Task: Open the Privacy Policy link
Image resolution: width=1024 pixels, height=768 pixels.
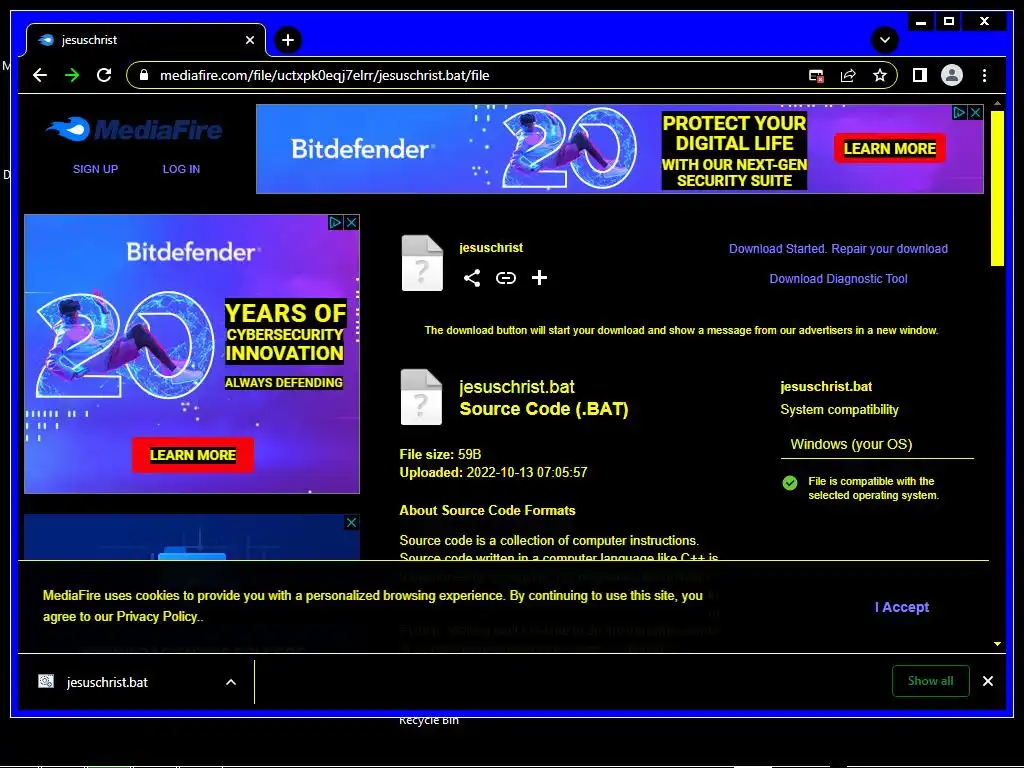Action: 157,616
